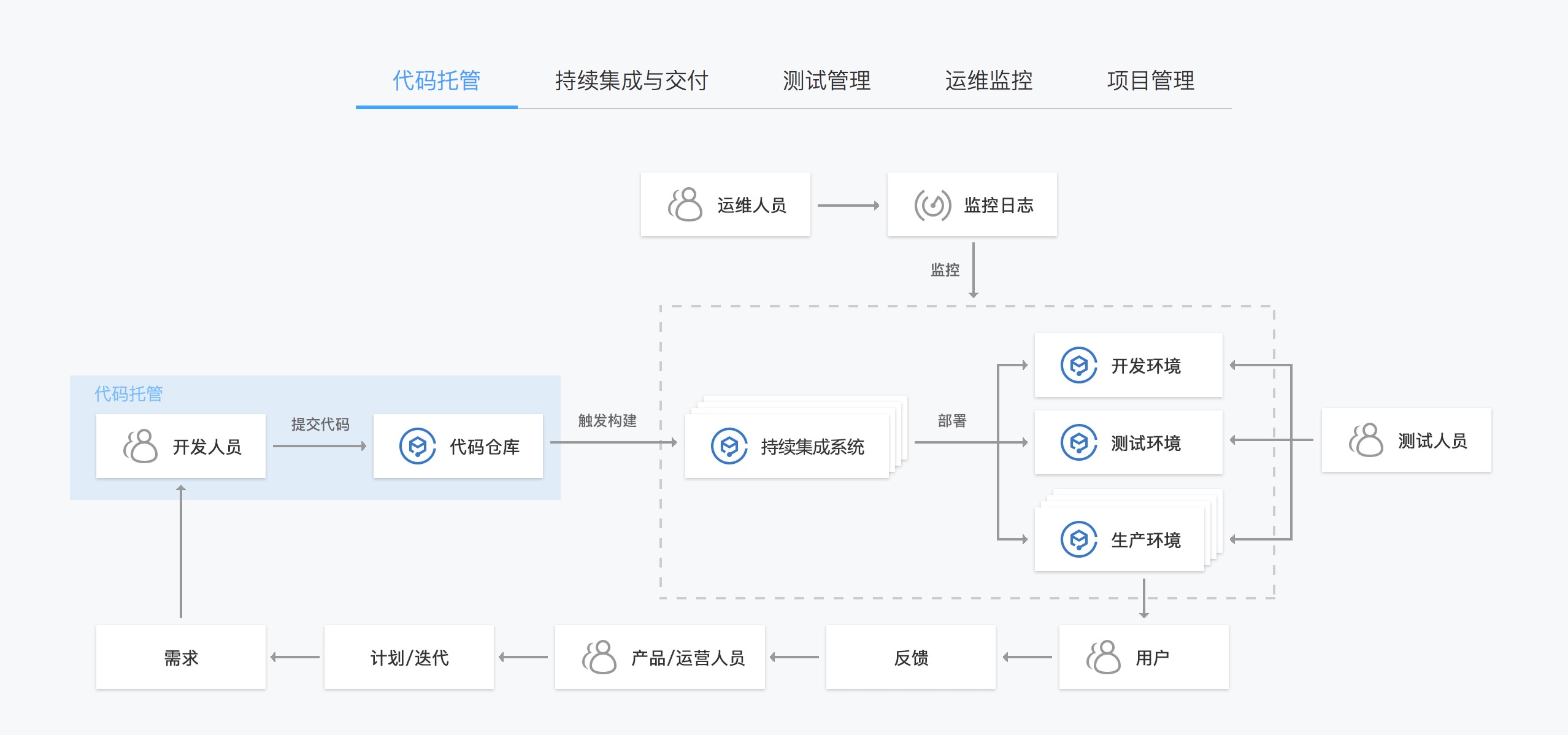Go to the 项目管理 tab
Image resolution: width=1568 pixels, height=735 pixels.
tap(1150, 80)
